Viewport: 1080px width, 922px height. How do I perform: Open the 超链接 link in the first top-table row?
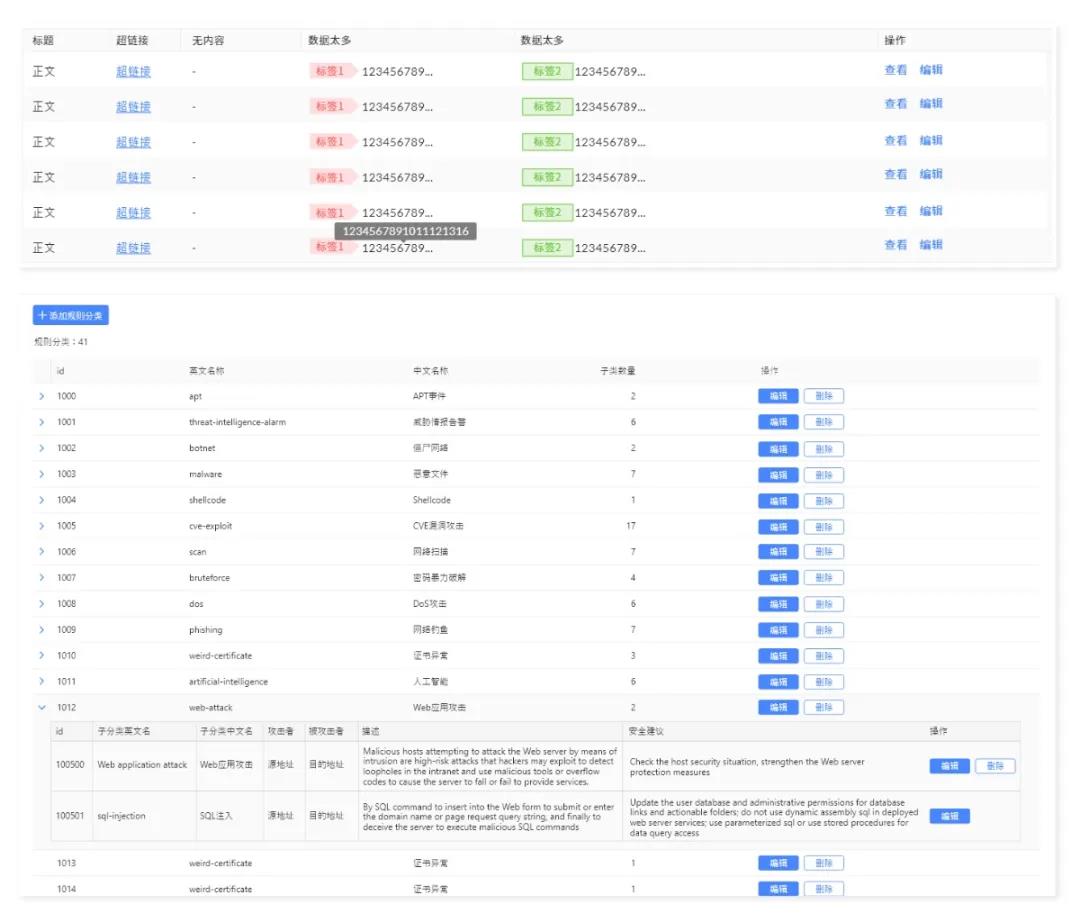coord(133,71)
